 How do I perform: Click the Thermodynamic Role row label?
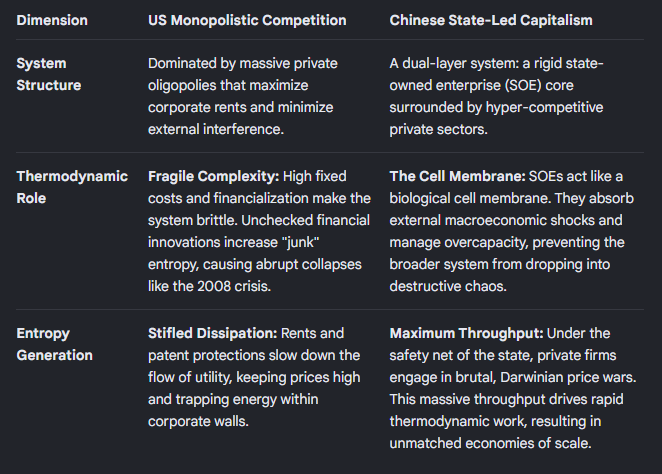pyautogui.click(x=72, y=187)
